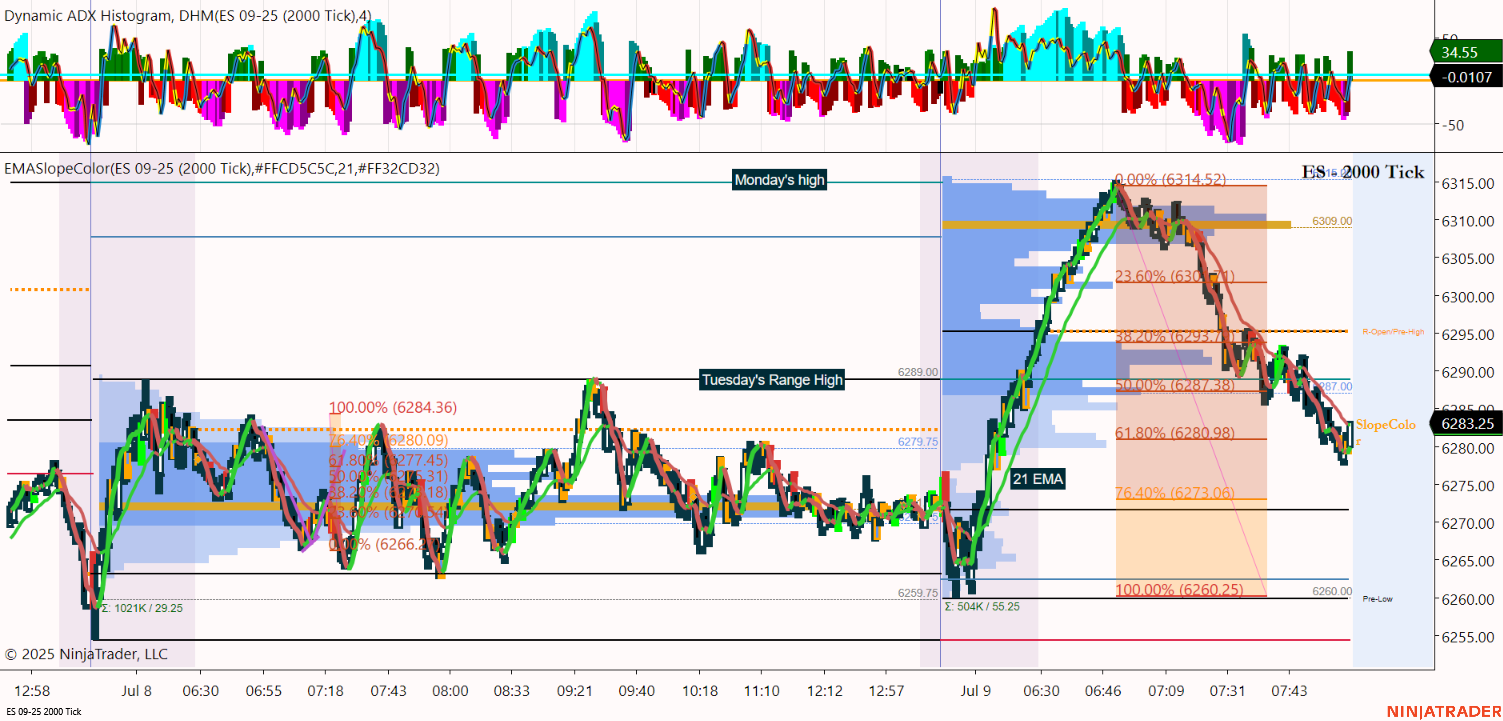Click the blue 6279.75 level label
This screenshot has width=1503, height=721.
918,441
